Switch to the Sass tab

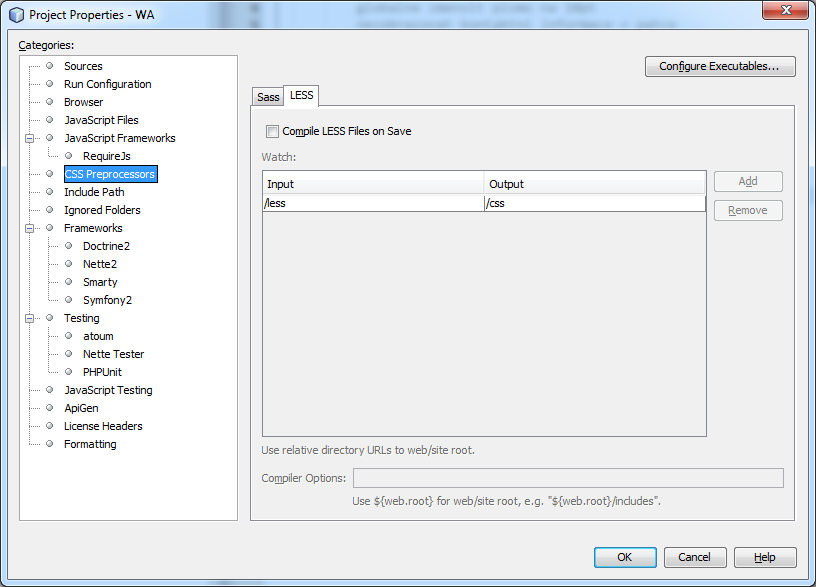point(268,97)
